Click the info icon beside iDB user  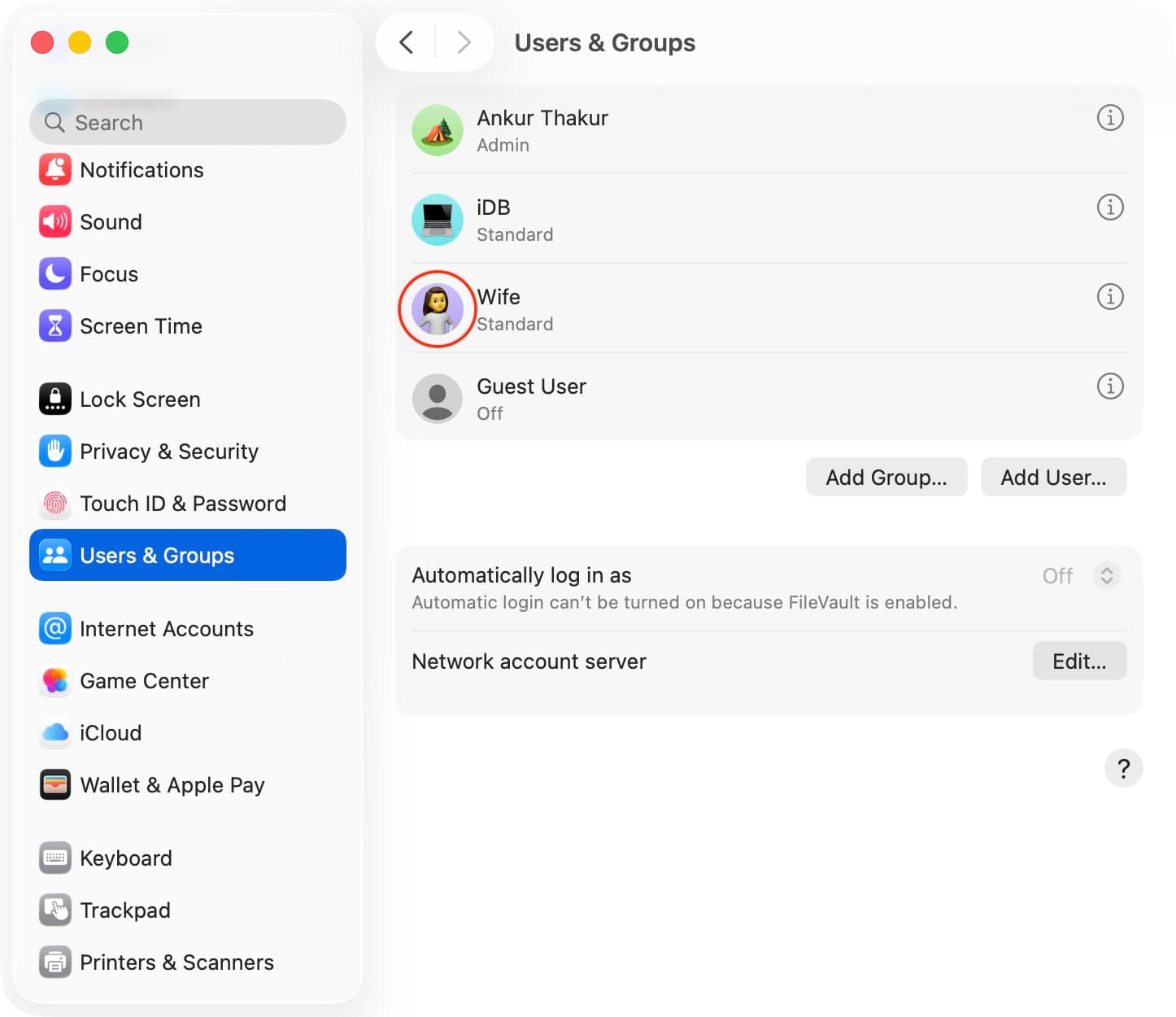click(x=1109, y=207)
